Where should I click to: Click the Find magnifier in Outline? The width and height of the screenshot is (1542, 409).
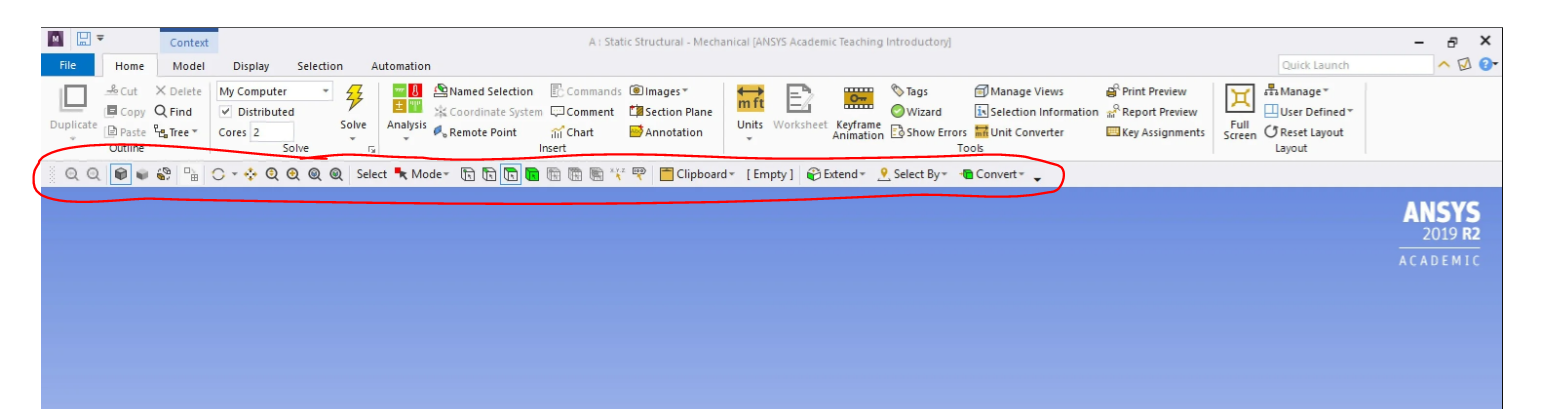point(173,112)
